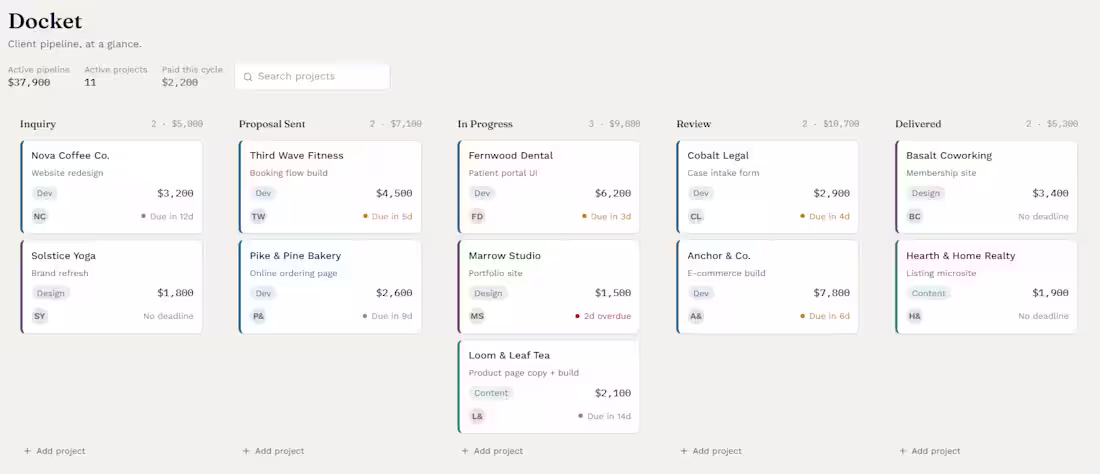
Task: Add project in the Inquiry column
Action: pyautogui.click(x=55, y=451)
